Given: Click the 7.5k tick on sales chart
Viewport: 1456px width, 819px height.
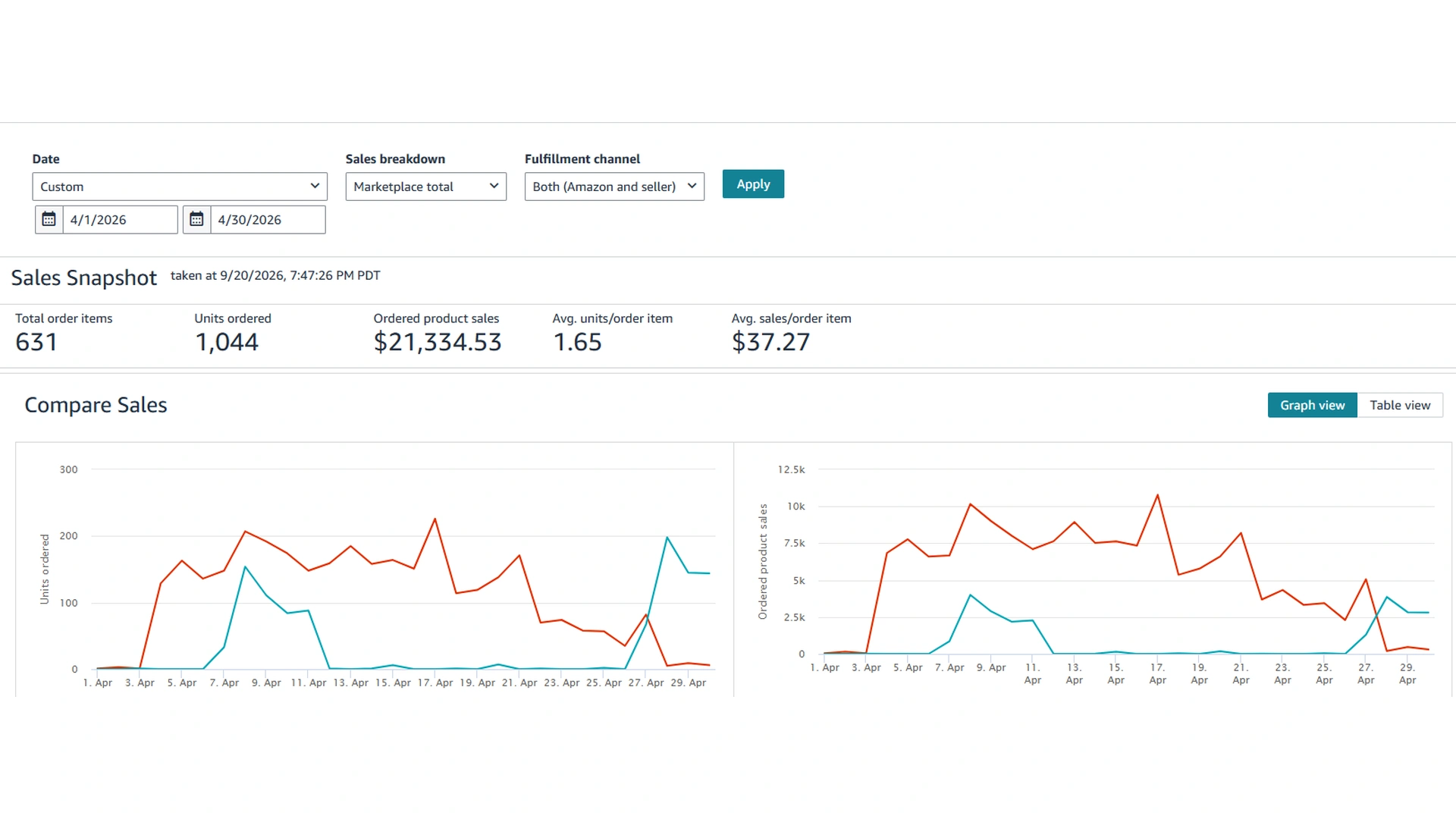Looking at the screenshot, I should (x=795, y=543).
